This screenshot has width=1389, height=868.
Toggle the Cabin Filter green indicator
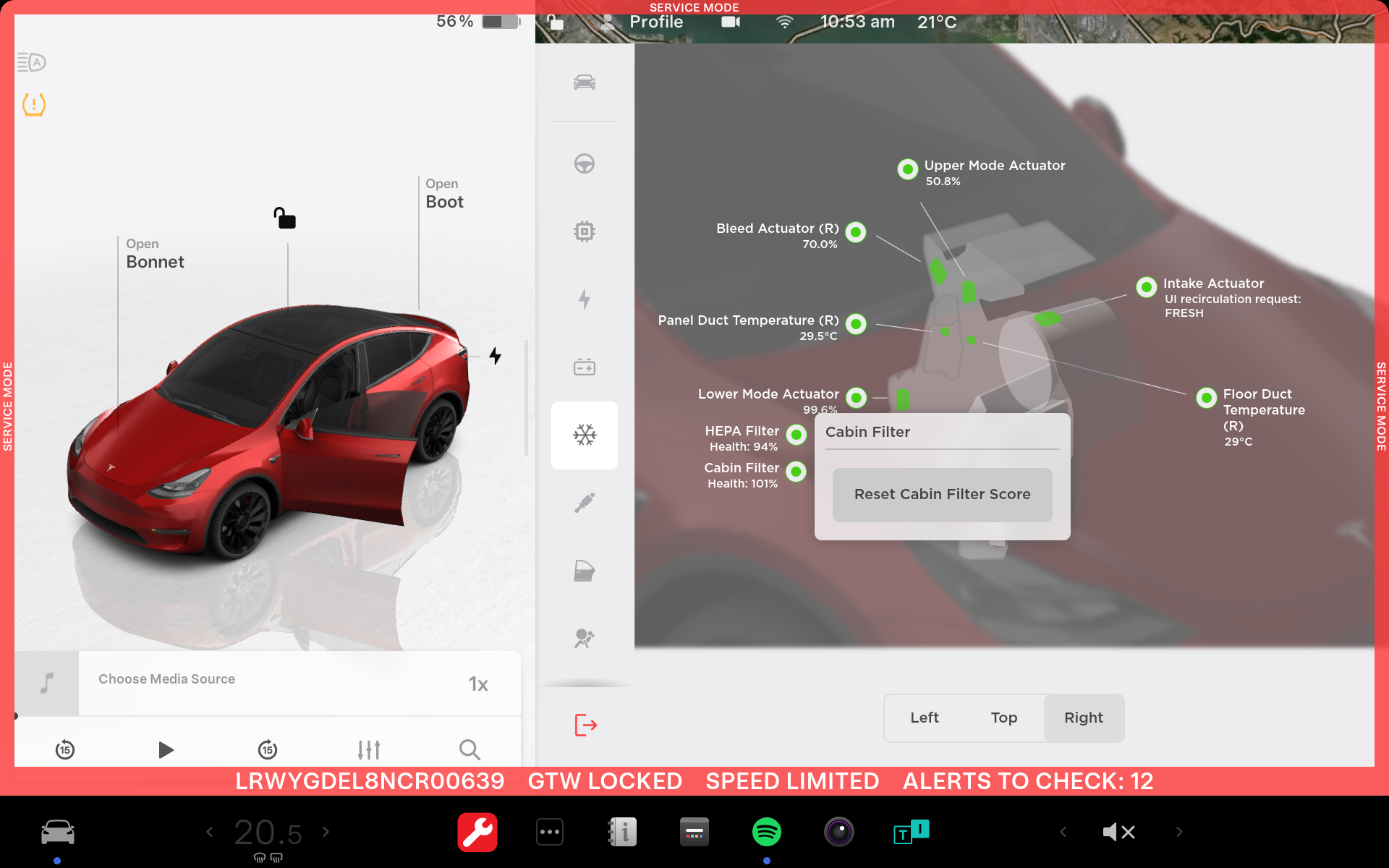point(797,472)
